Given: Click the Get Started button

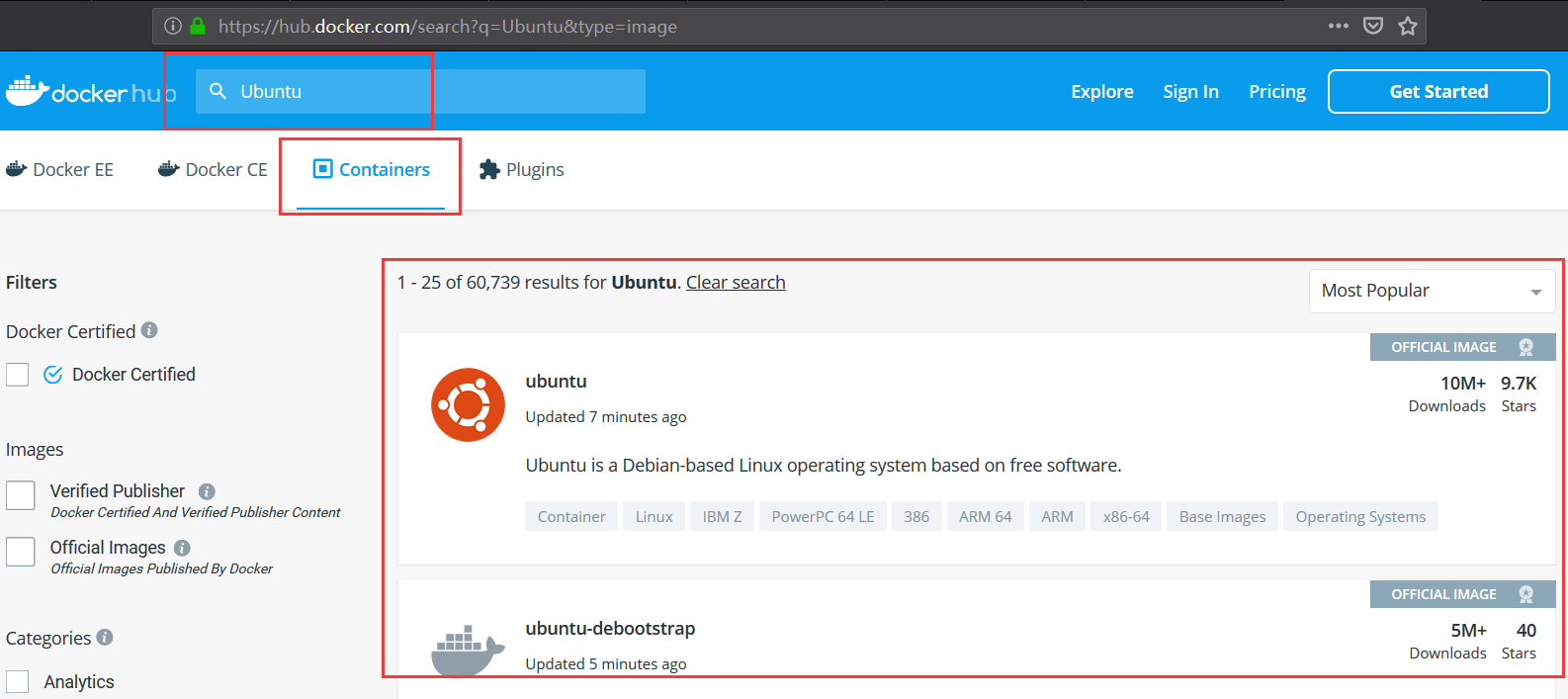Looking at the screenshot, I should click(x=1438, y=91).
